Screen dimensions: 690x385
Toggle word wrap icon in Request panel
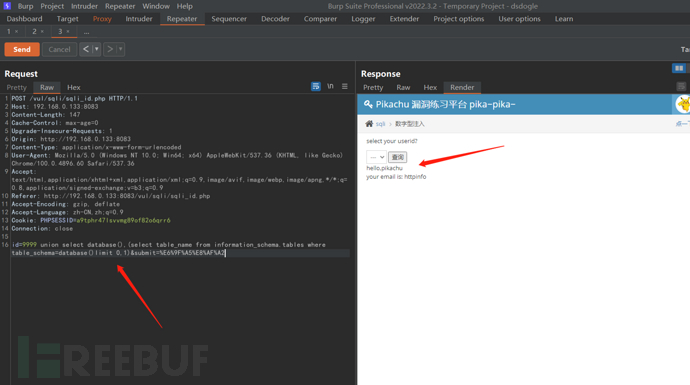pos(316,87)
